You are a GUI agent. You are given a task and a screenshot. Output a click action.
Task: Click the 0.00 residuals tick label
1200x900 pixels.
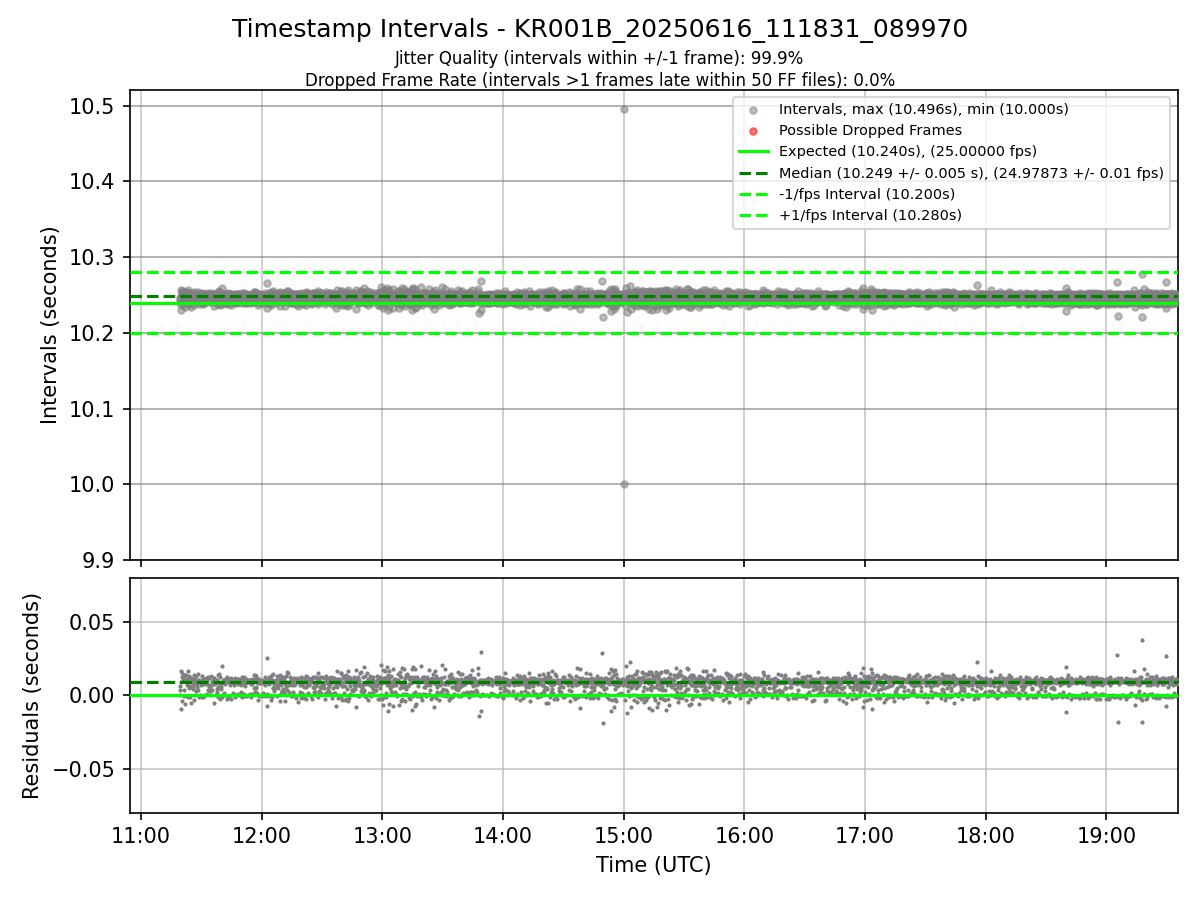coord(92,695)
